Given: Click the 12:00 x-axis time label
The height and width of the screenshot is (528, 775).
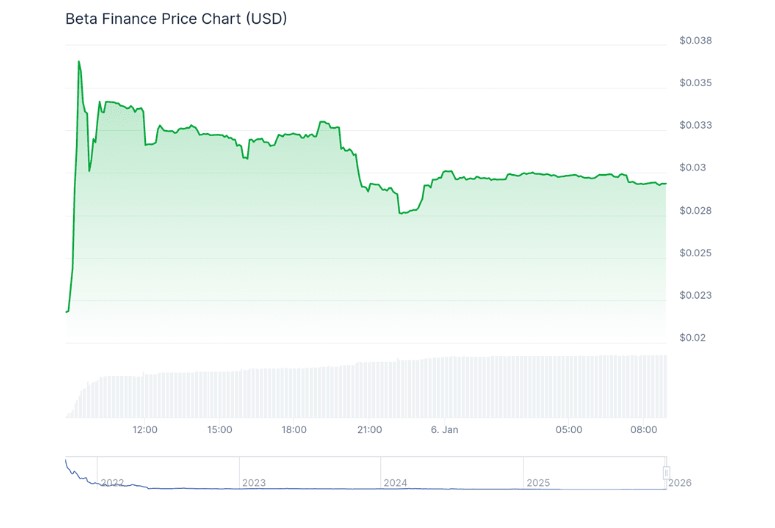Looking at the screenshot, I should coord(145,430).
